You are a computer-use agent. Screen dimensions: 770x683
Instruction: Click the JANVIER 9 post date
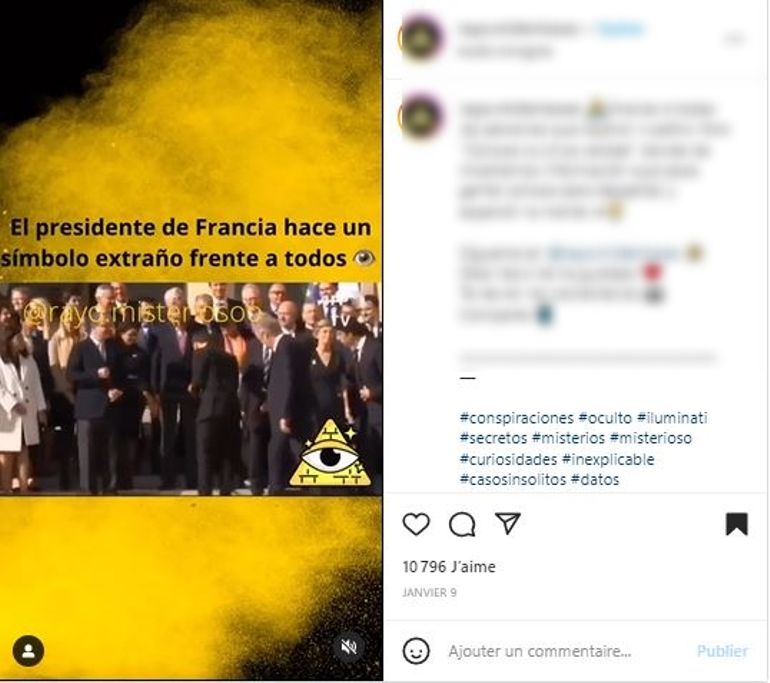pyautogui.click(x=429, y=593)
